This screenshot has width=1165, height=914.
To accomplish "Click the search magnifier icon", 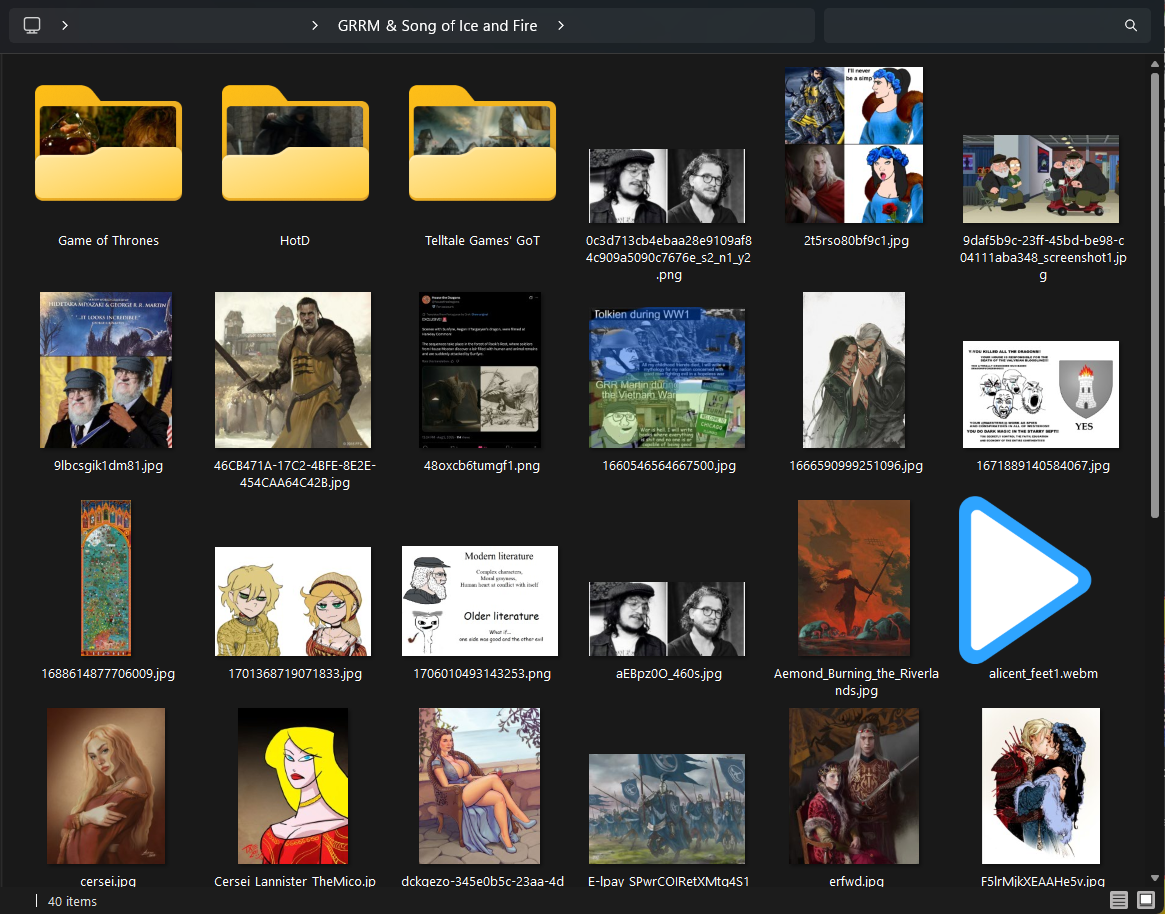I will pos(1131,25).
